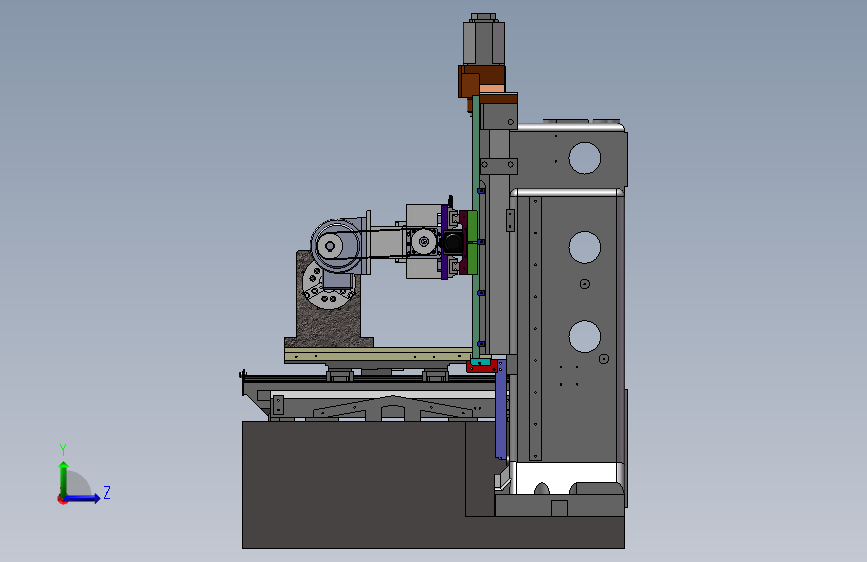Pick the small cyan block above the red block
This screenshot has width=867, height=562.
[480, 362]
